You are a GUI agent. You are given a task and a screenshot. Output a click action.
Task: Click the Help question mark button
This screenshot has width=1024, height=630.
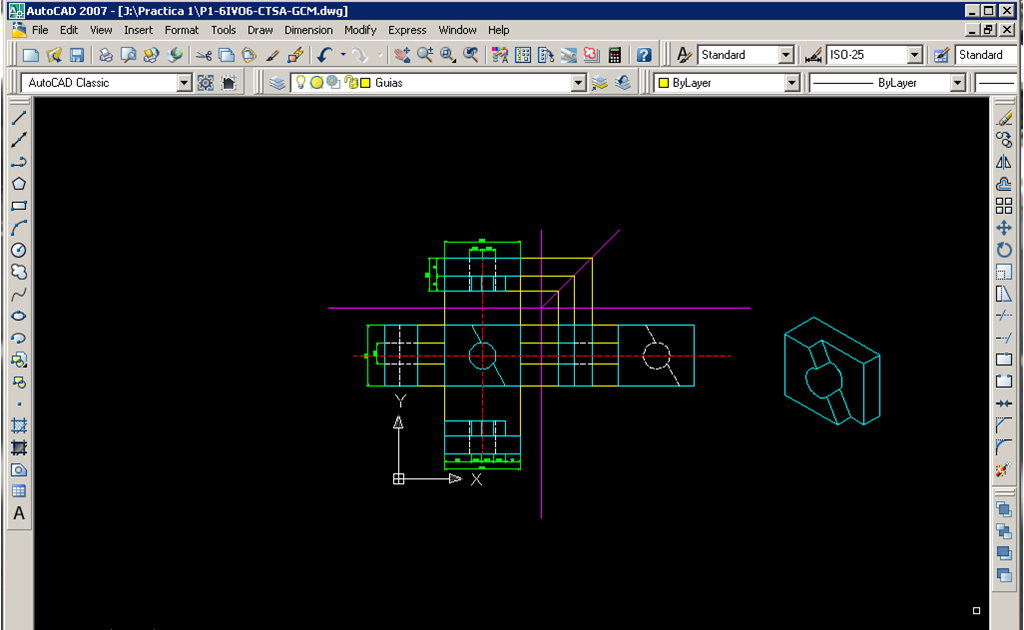point(642,55)
